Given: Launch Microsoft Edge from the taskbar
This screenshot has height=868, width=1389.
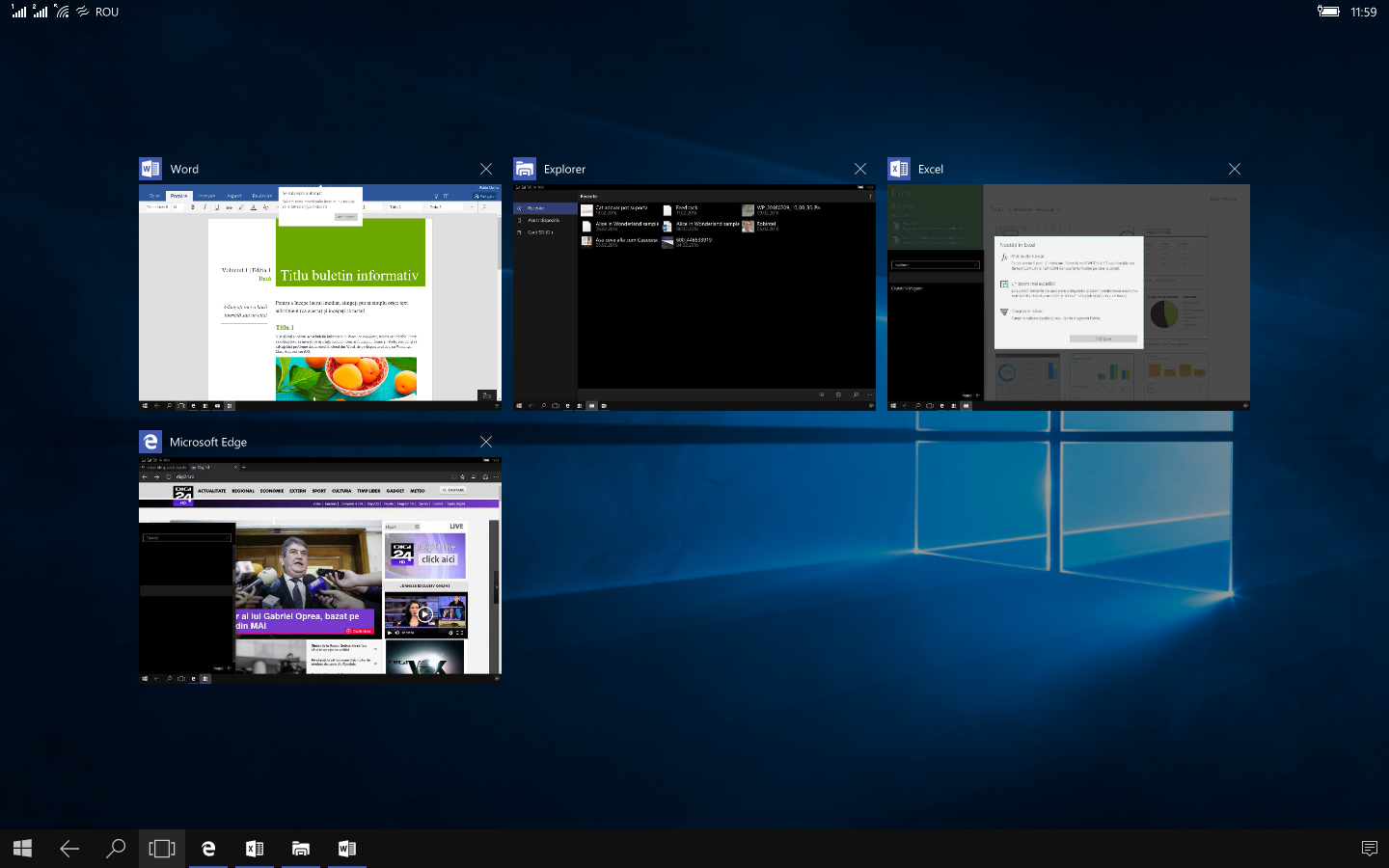Looking at the screenshot, I should click(x=208, y=848).
